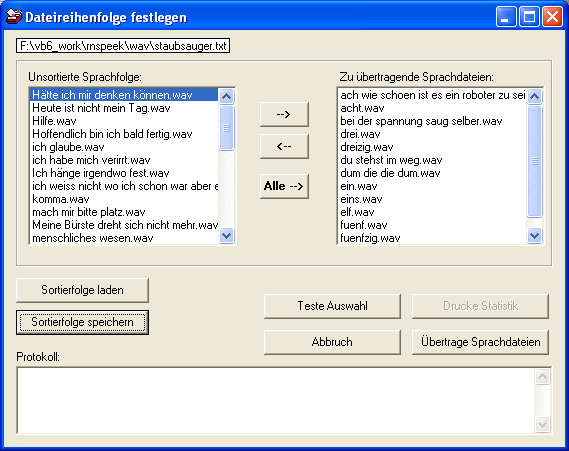The height and width of the screenshot is (451, 569).
Task: Select 'ich habe mich verirrt.wav'
Action: point(124,160)
